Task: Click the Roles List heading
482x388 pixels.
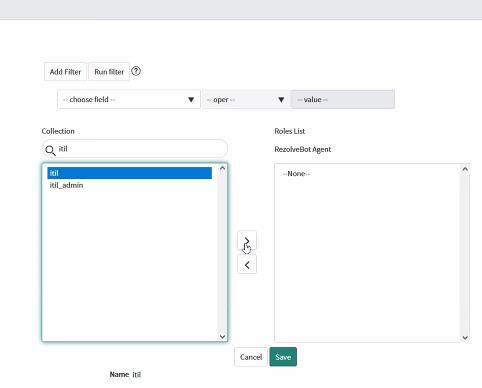Action: coord(290,131)
